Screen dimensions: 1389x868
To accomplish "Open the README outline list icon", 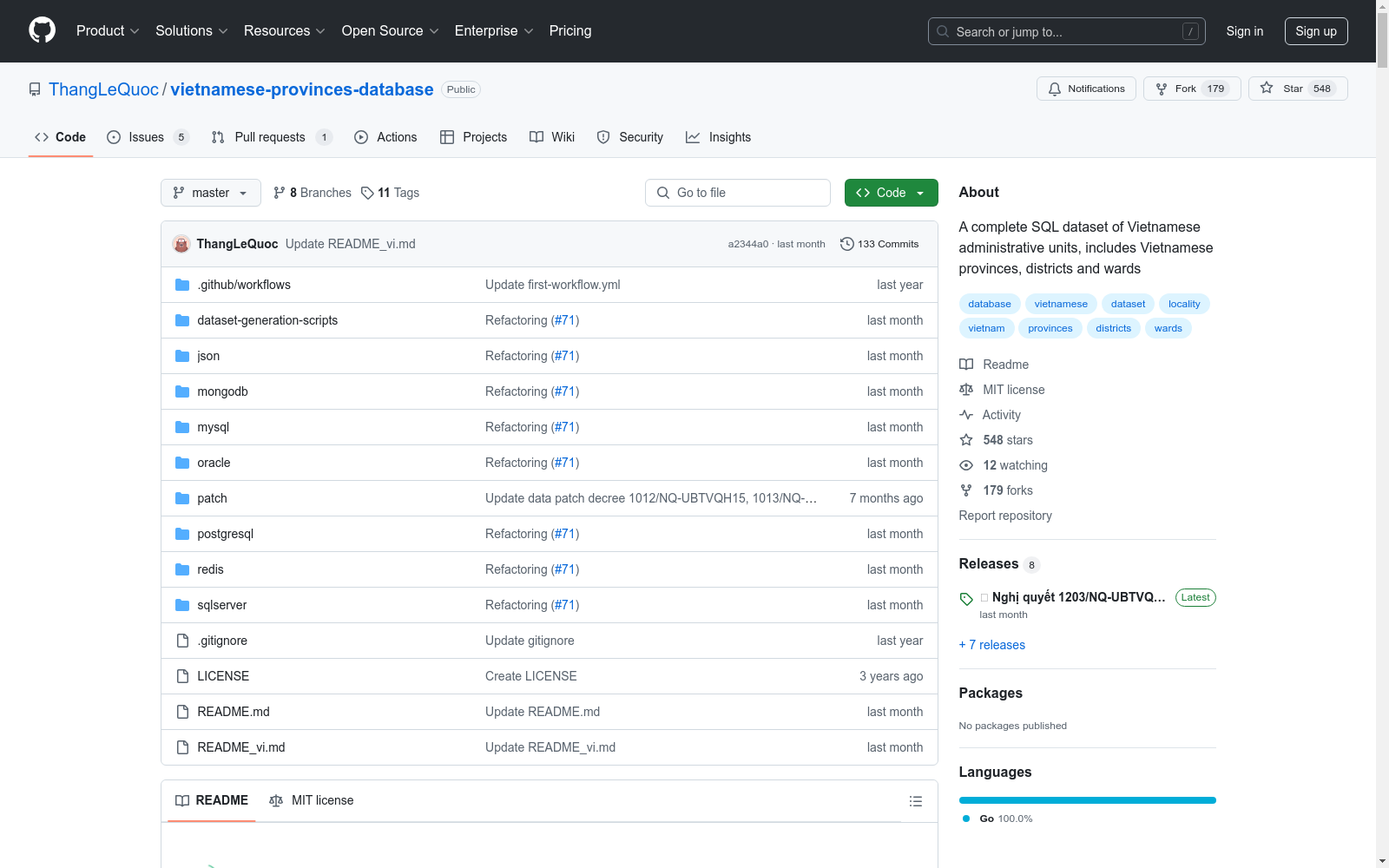I will coord(915,801).
